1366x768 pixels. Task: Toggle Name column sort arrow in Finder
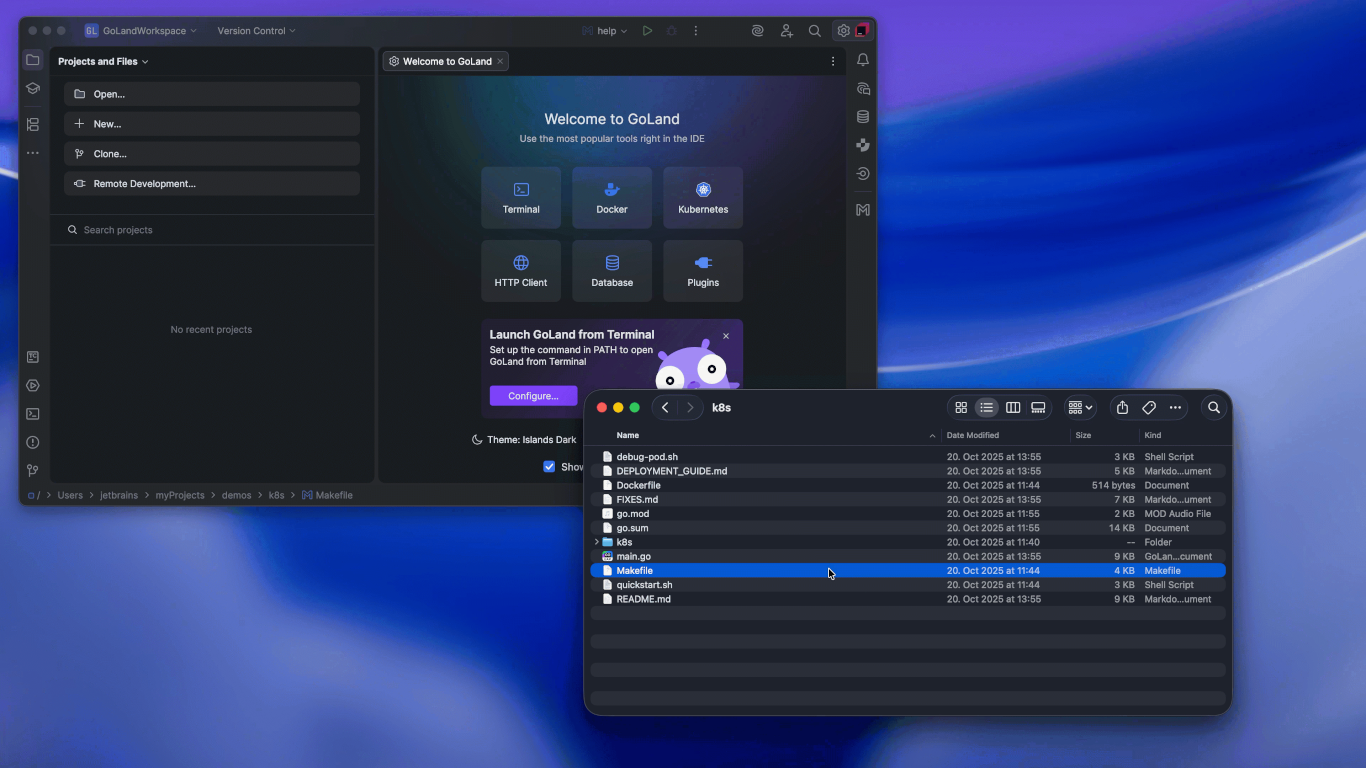coord(932,436)
